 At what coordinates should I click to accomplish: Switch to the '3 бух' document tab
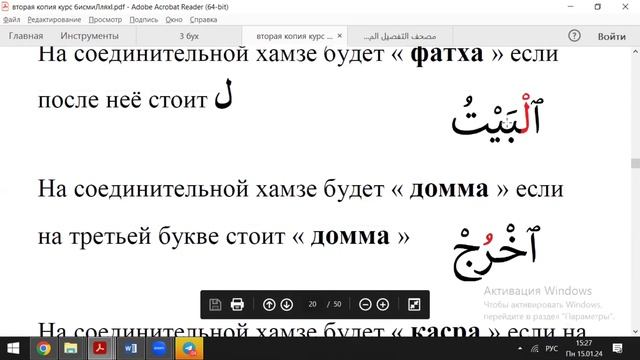tap(189, 36)
